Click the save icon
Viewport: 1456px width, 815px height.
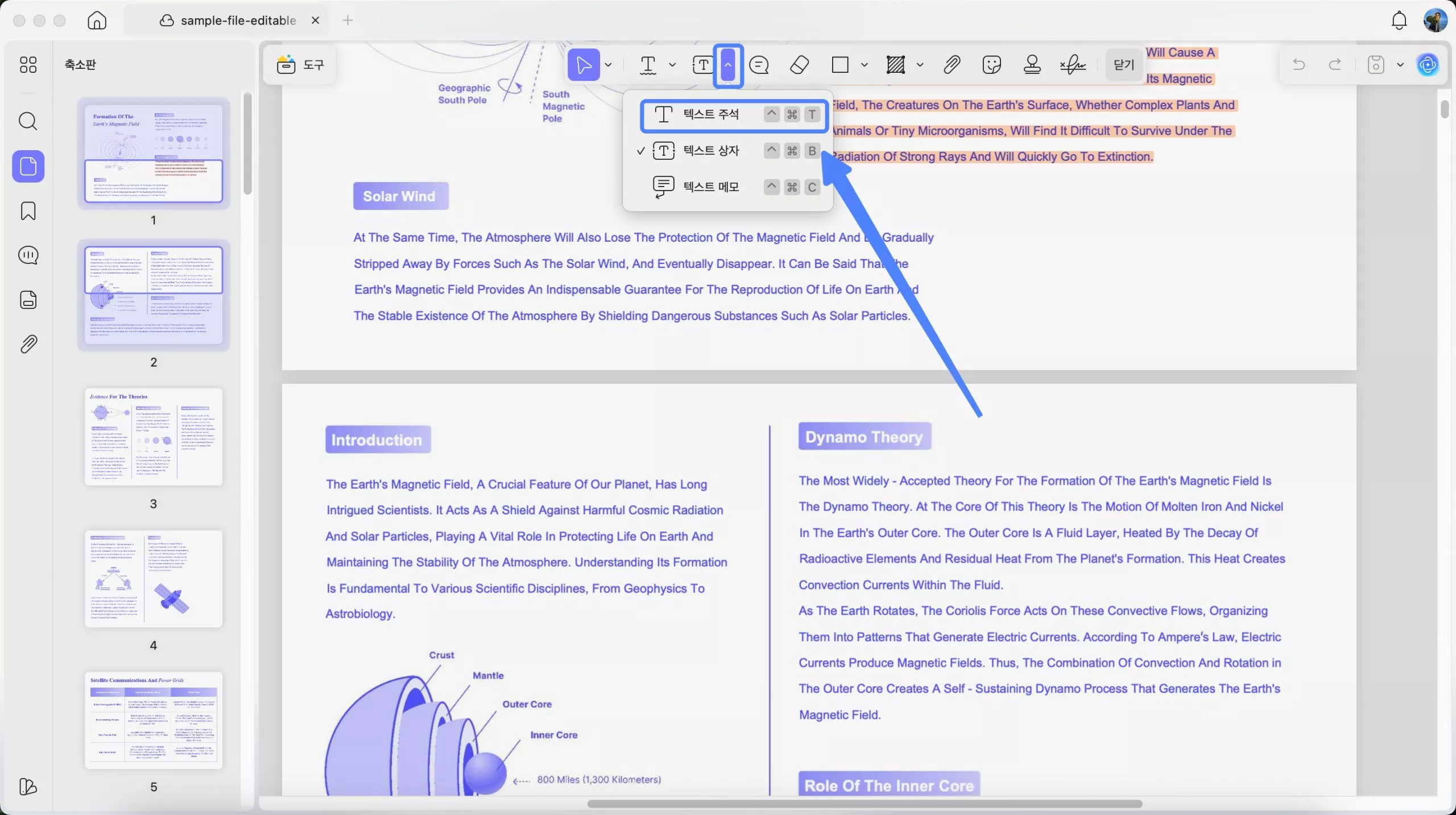[x=1375, y=64]
